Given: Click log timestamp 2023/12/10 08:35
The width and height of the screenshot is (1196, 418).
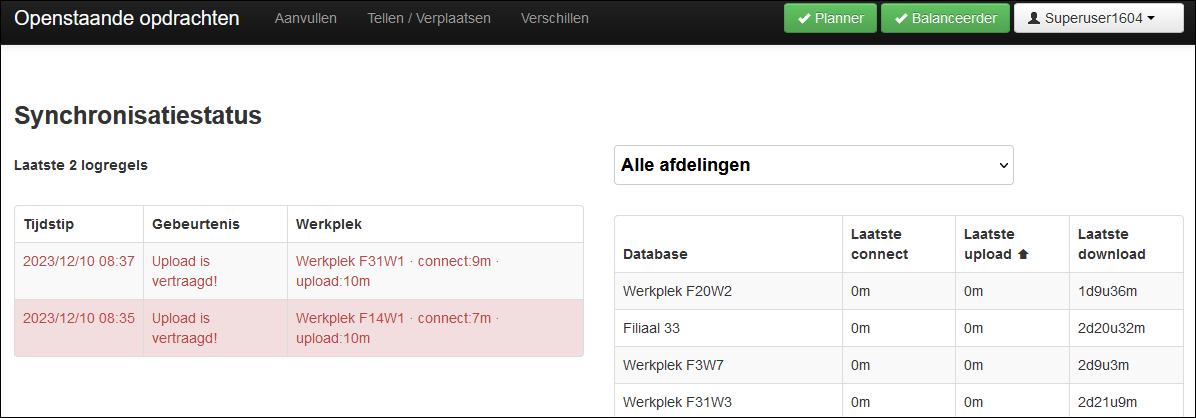Looking at the screenshot, I should coord(79,318).
